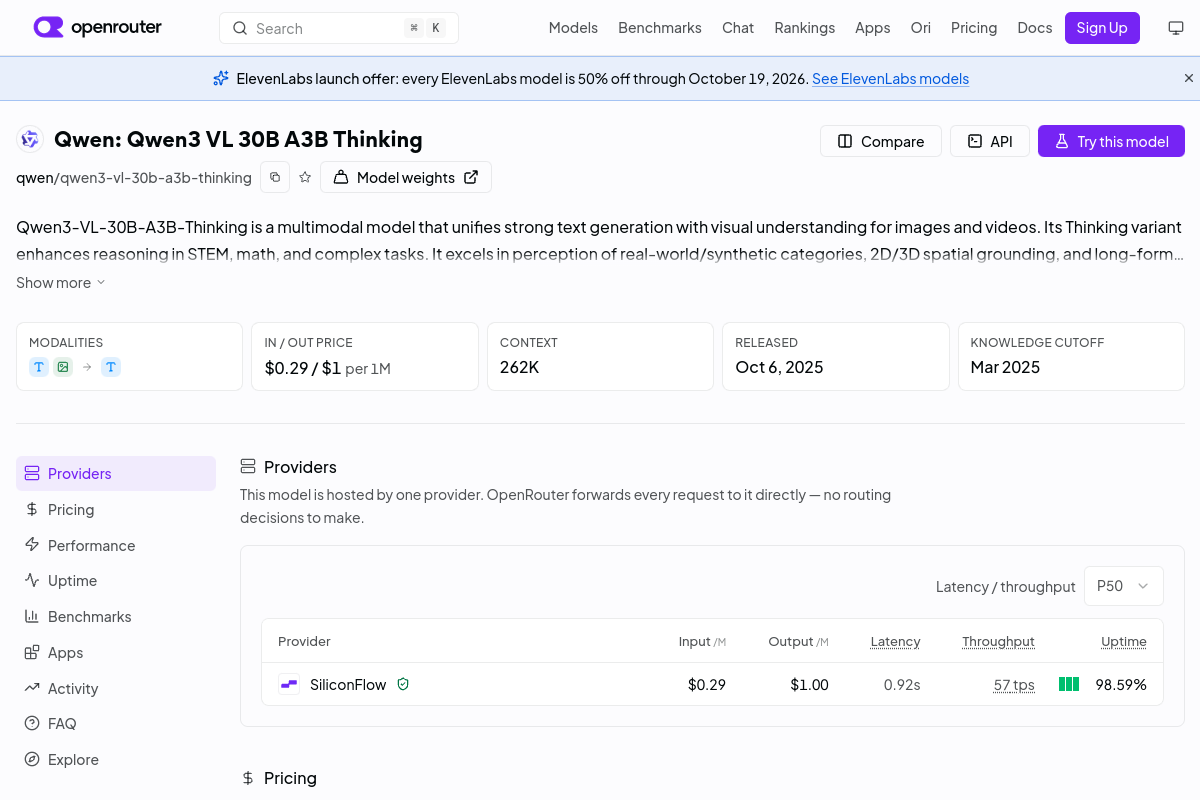This screenshot has width=1200, height=800.
Task: Click the SiliconFlow provider name
Action: point(348,685)
